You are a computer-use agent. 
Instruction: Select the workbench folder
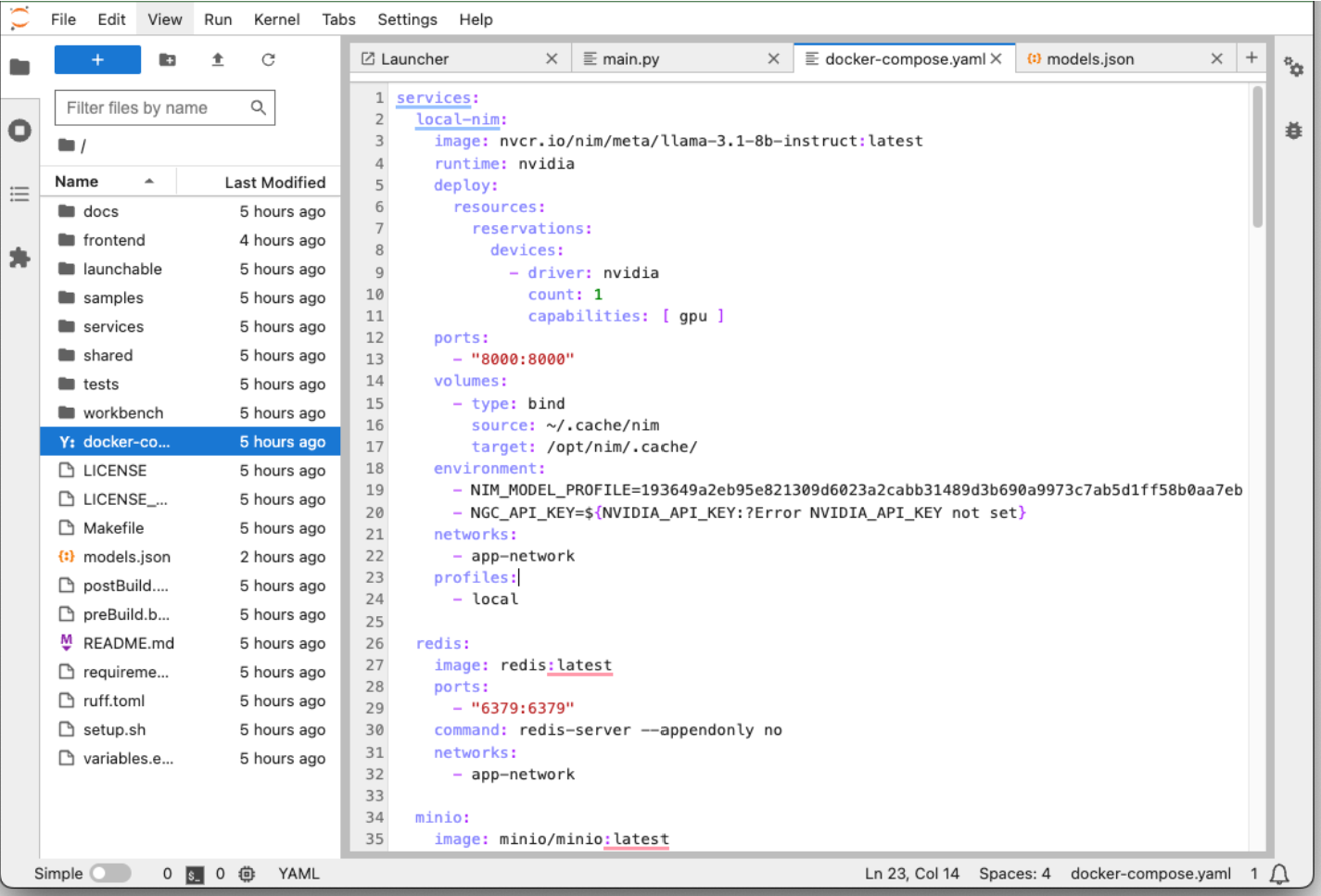click(x=122, y=413)
